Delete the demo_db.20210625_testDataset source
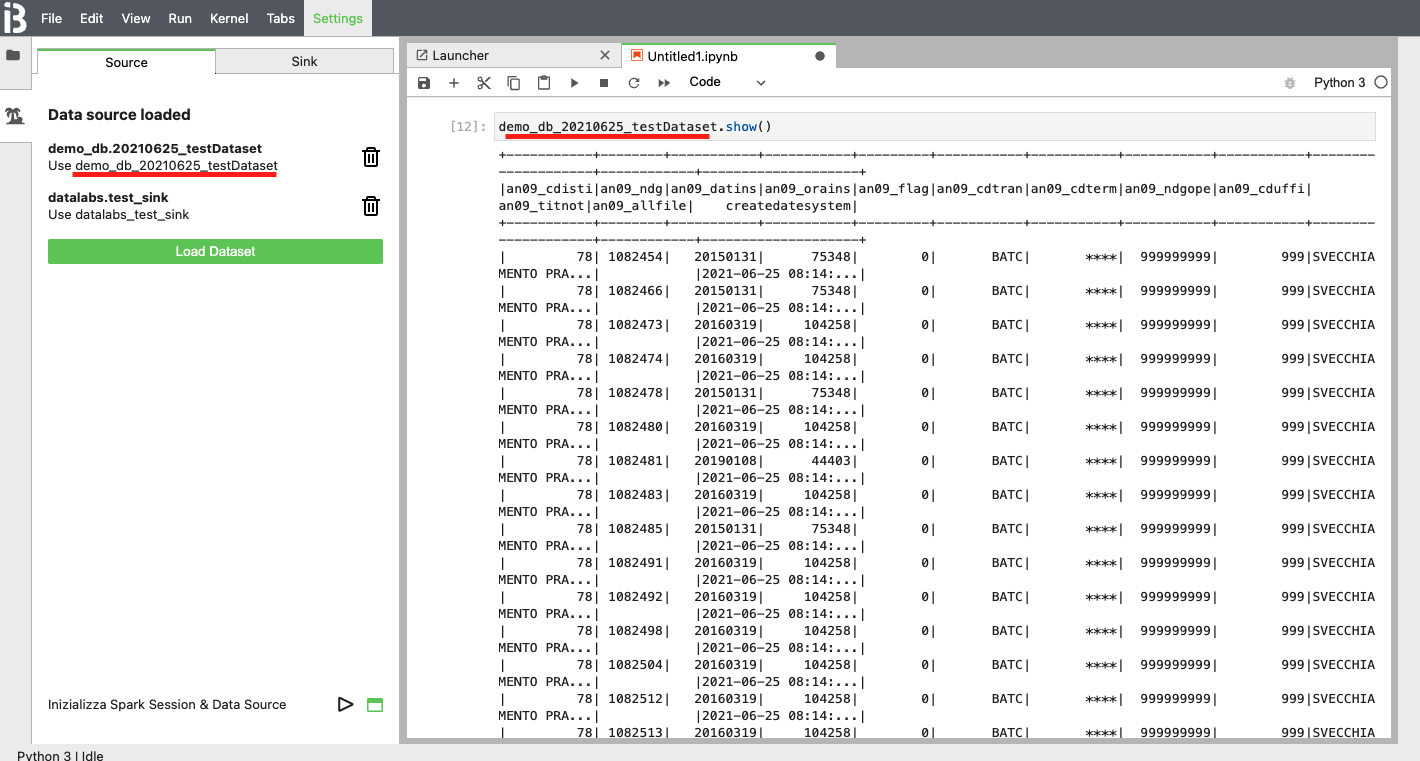Screen dimensions: 1420x761 [x=371, y=157]
